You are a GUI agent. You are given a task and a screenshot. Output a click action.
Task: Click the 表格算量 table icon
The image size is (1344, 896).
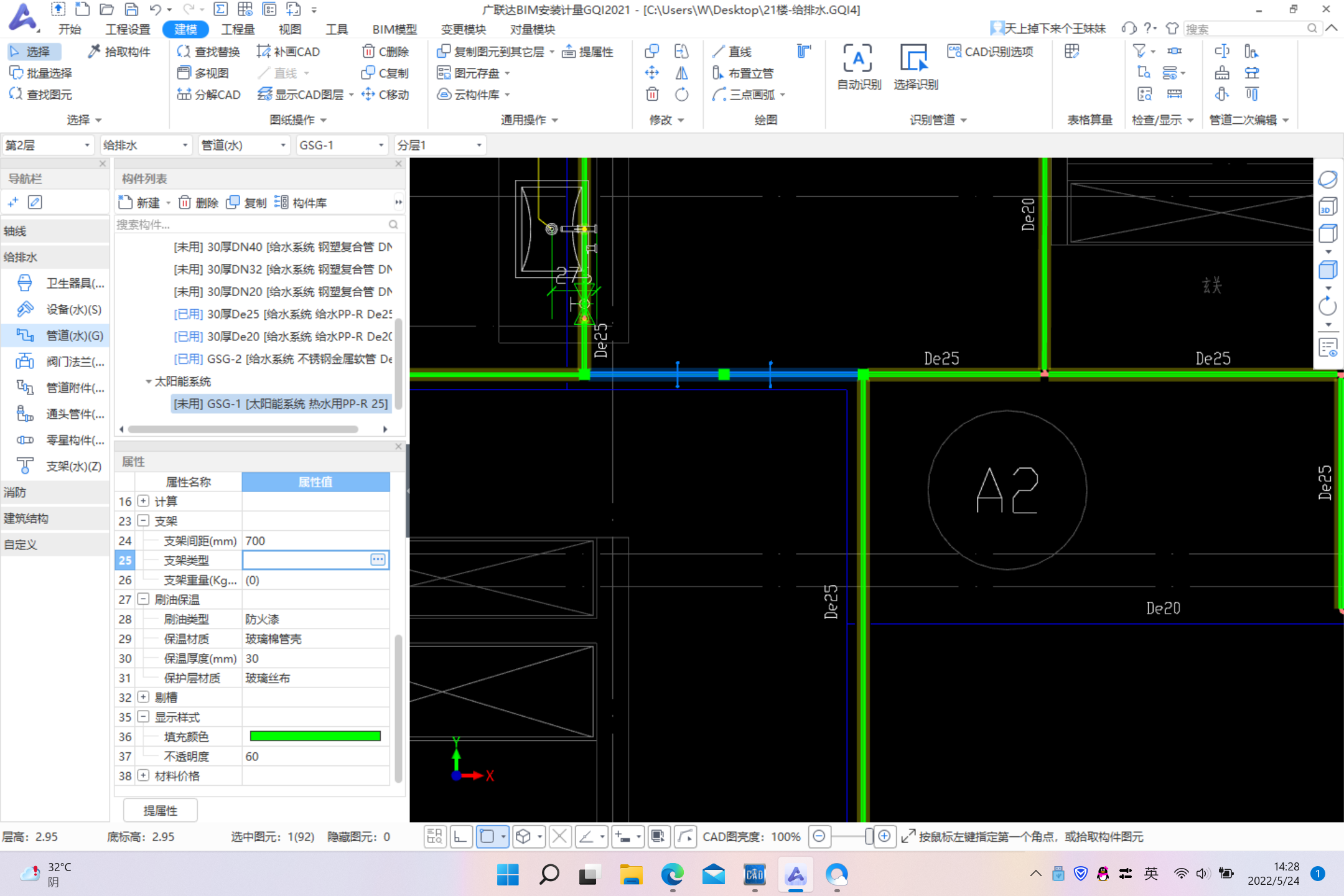tap(1071, 52)
